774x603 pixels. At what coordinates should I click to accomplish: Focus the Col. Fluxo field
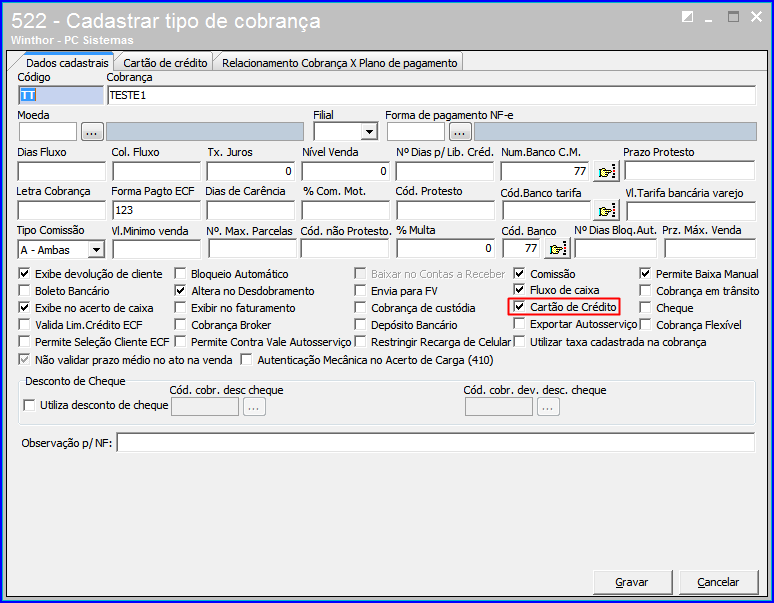pos(156,171)
